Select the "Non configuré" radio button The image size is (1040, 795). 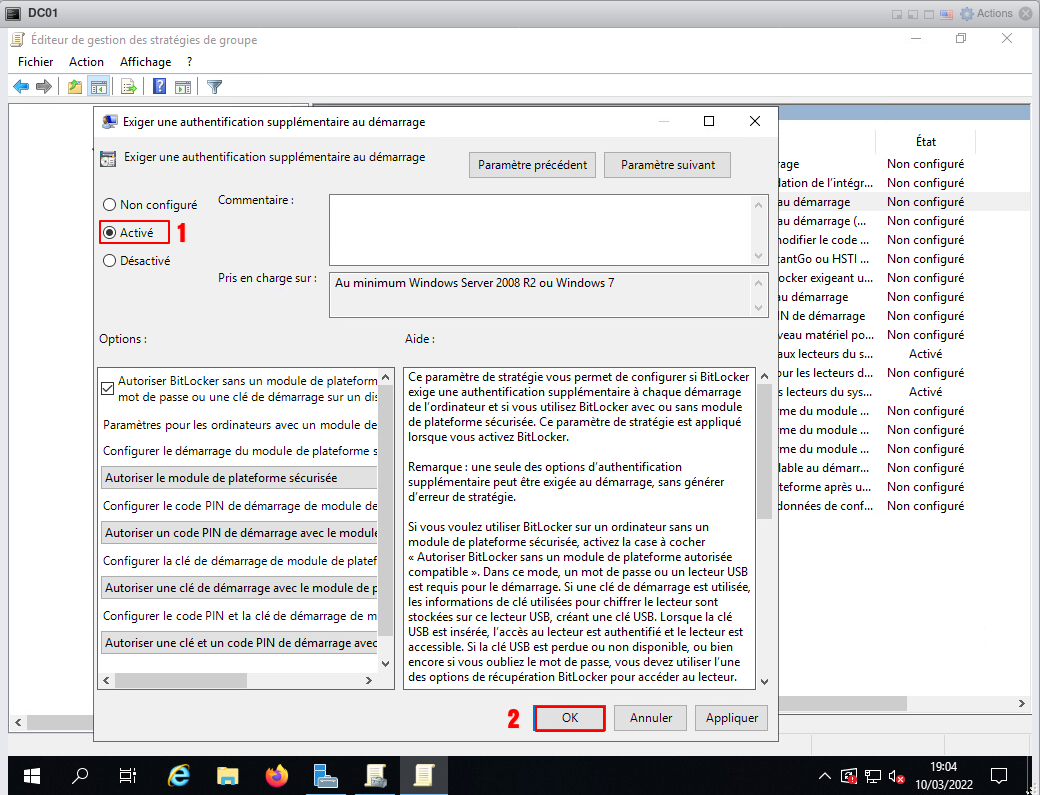110,205
